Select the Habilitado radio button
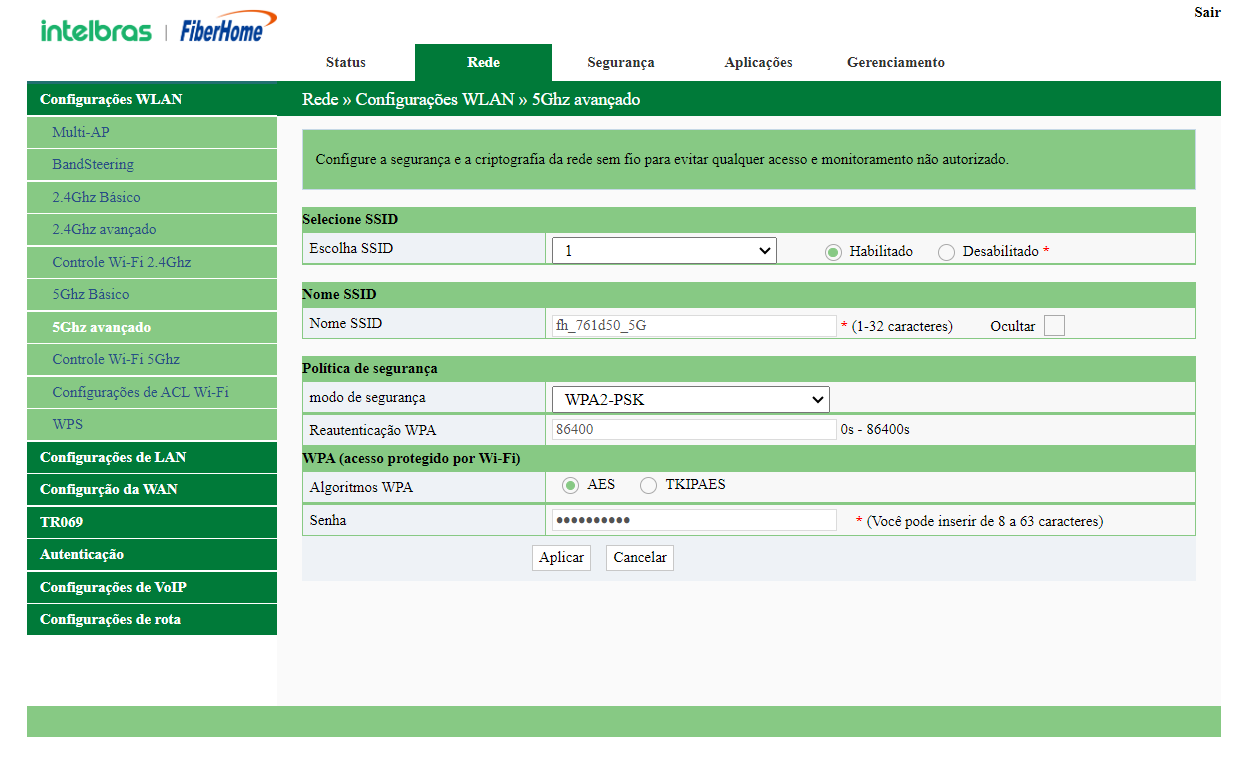The height and width of the screenshot is (757, 1256). click(833, 252)
